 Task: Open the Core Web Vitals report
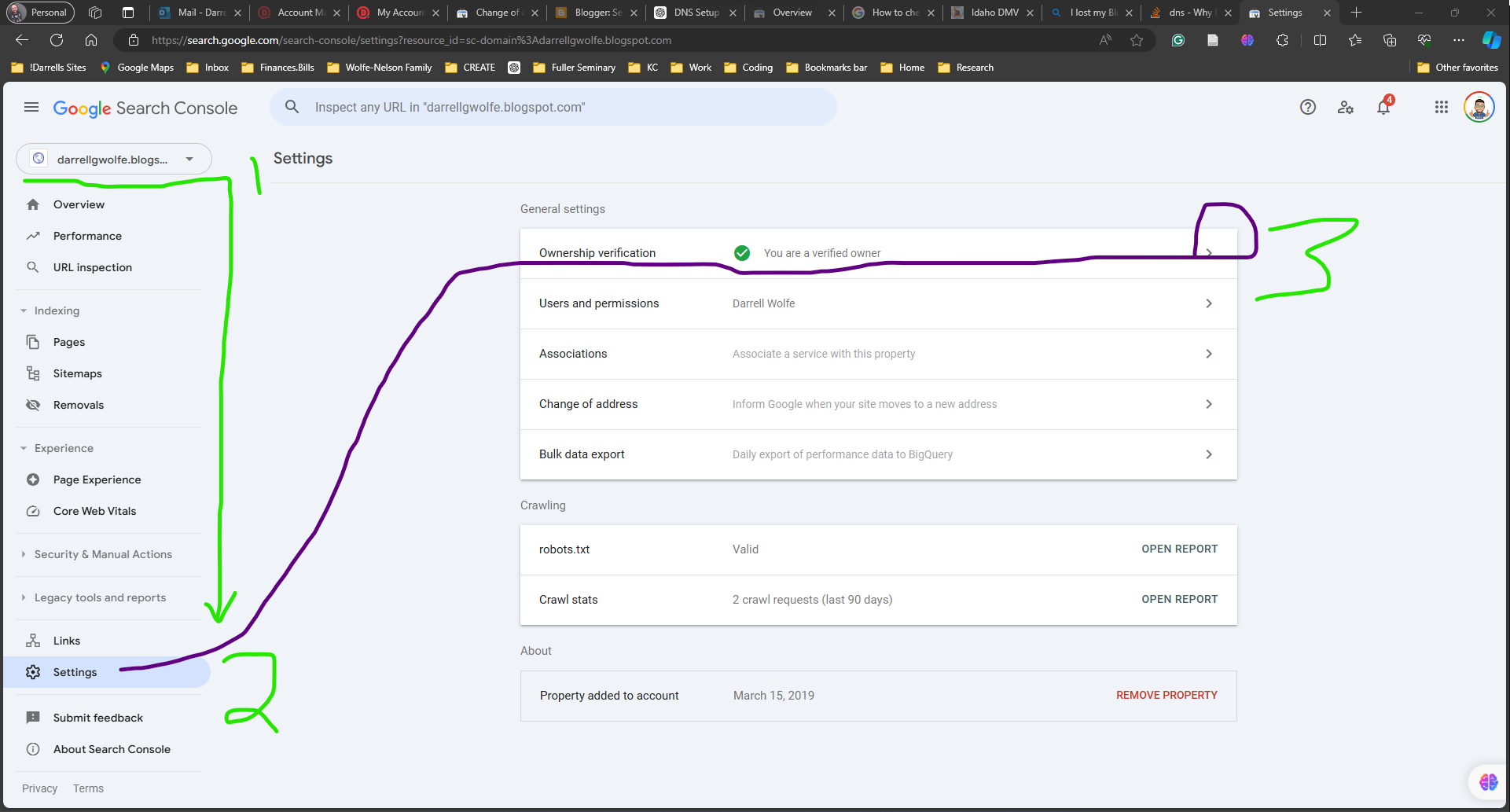pyautogui.click(x=94, y=511)
